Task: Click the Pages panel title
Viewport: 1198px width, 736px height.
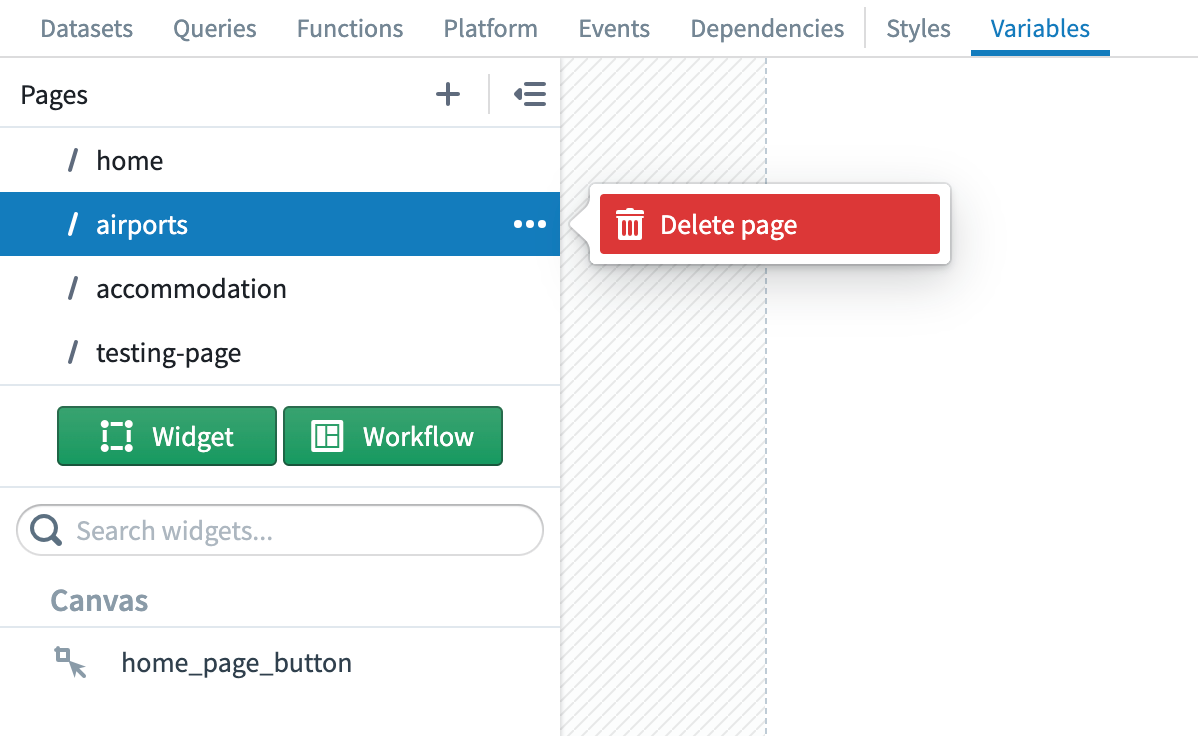Action: coord(54,95)
